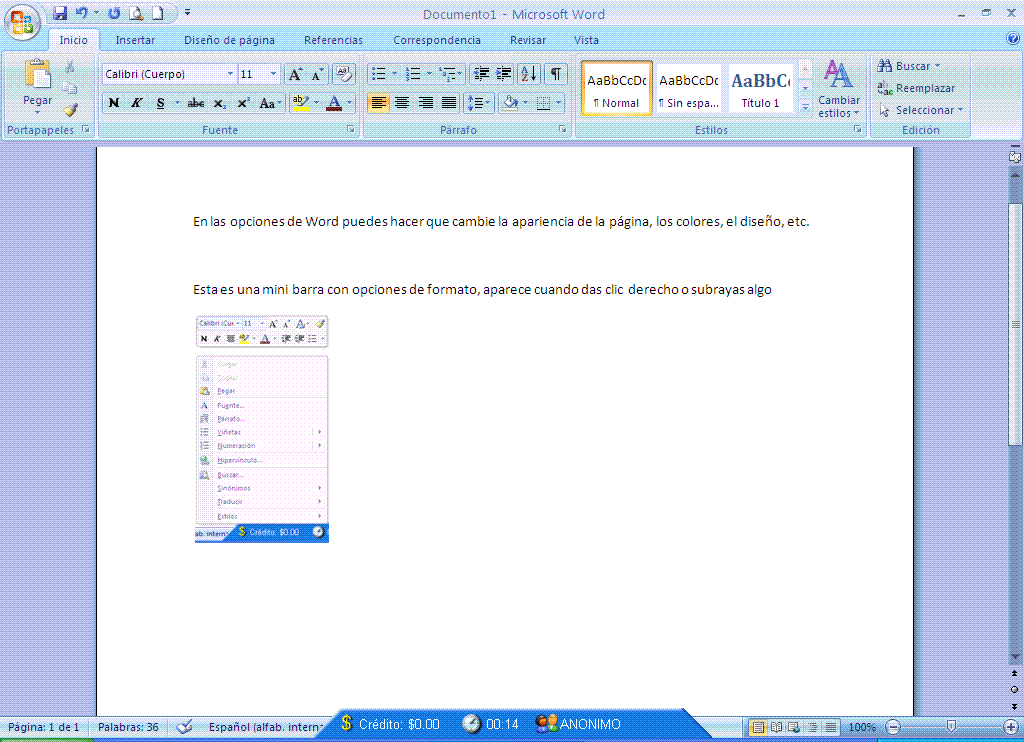Increase font size with grow font
The width and height of the screenshot is (1024, 742).
click(295, 74)
